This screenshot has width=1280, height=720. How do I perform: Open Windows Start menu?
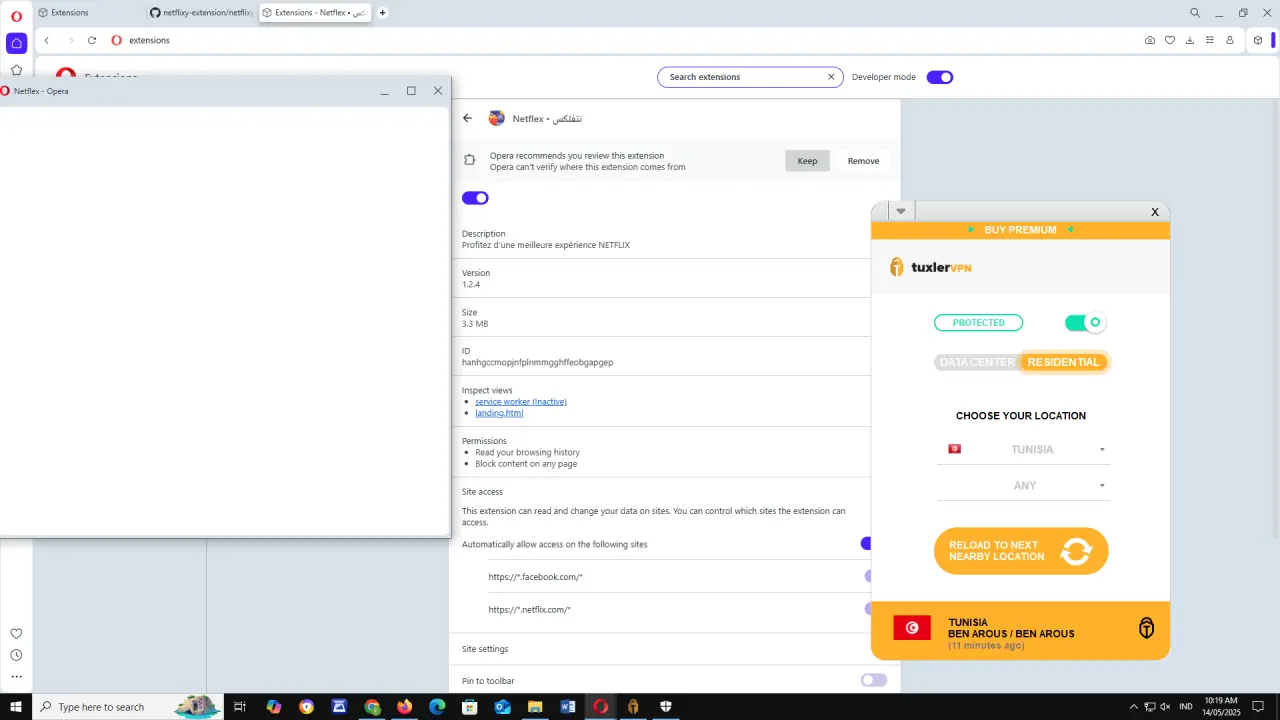pos(16,707)
